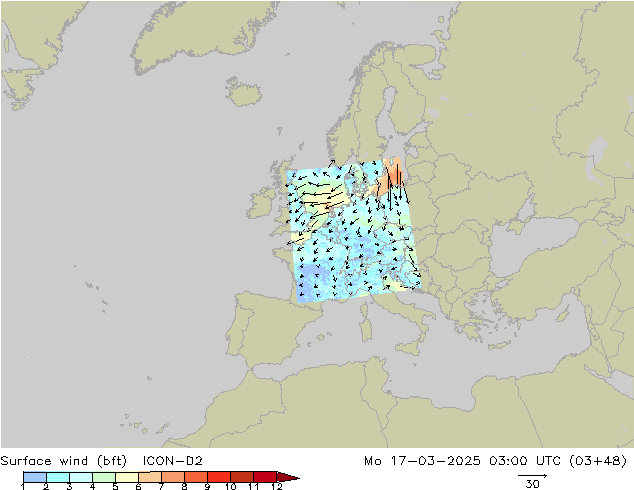Pick the light orange 6–7 bft swatch
Screen dimensions: 634x490
150,477
